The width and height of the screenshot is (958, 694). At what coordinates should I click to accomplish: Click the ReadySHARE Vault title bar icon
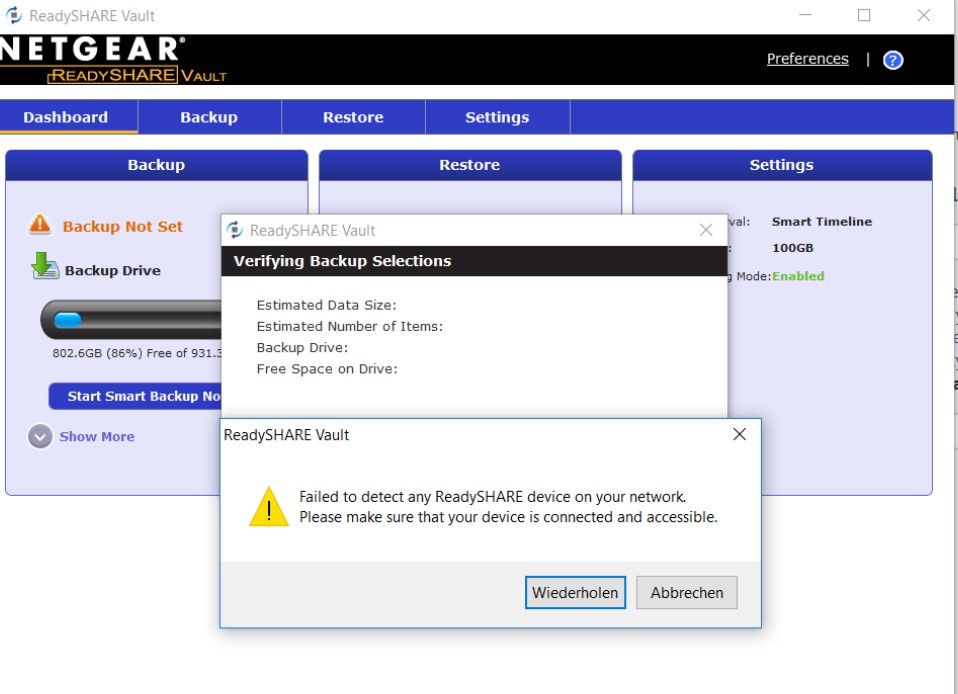point(13,15)
